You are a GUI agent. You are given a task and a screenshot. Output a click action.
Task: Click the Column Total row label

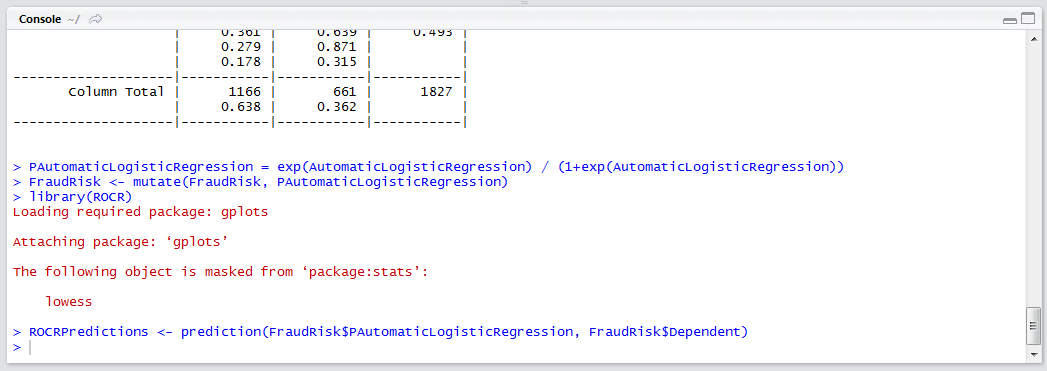click(x=116, y=91)
